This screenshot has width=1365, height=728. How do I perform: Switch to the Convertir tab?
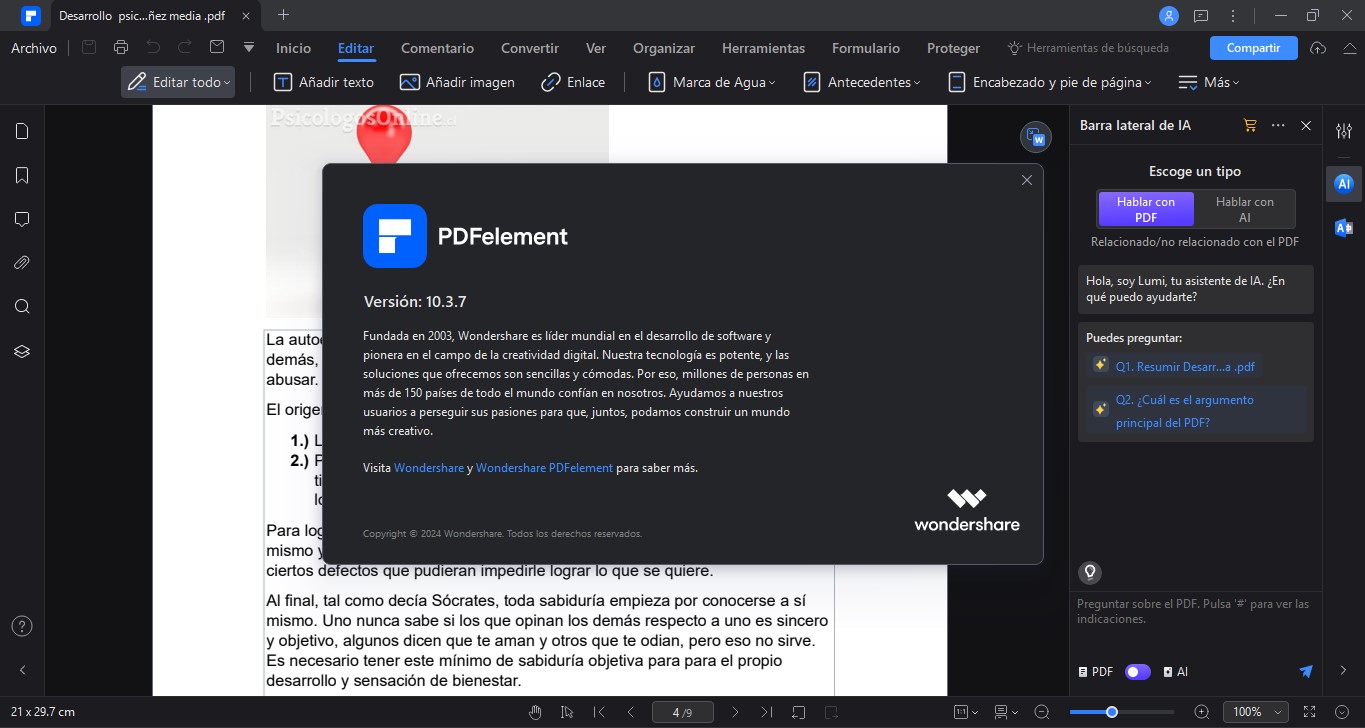click(x=529, y=47)
